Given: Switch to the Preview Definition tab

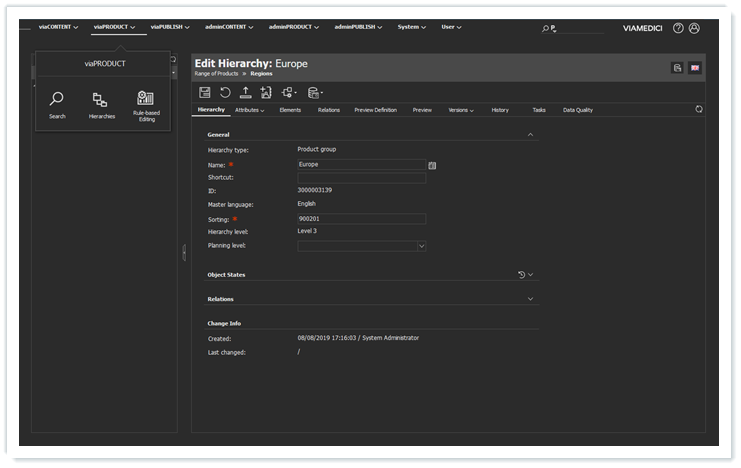Looking at the screenshot, I should [375, 110].
